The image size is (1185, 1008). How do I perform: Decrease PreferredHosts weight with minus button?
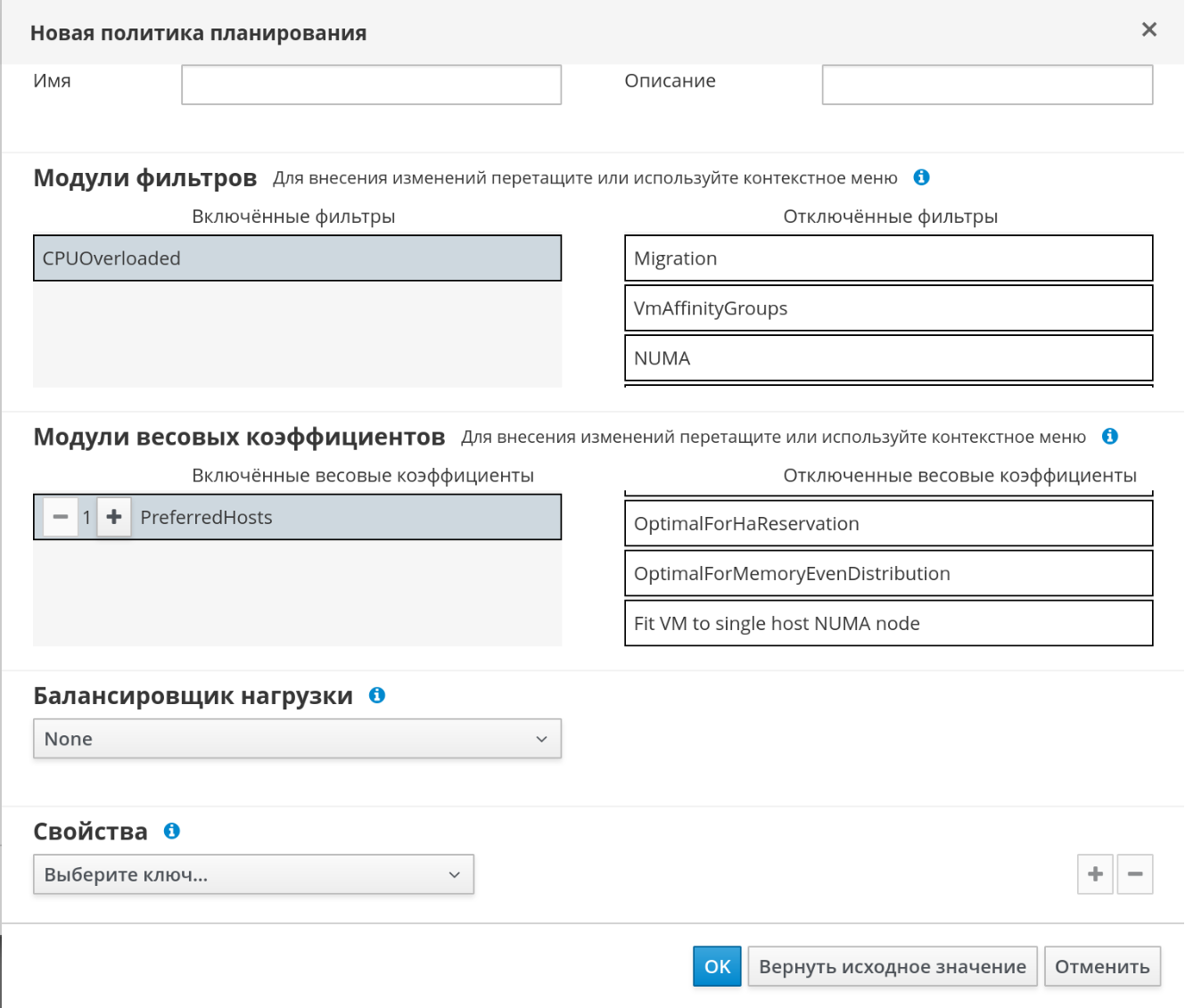[x=61, y=517]
